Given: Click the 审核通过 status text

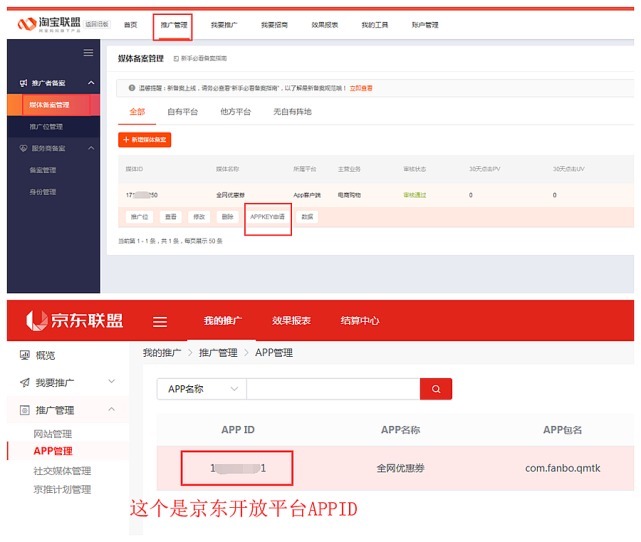Looking at the screenshot, I should (415, 195).
